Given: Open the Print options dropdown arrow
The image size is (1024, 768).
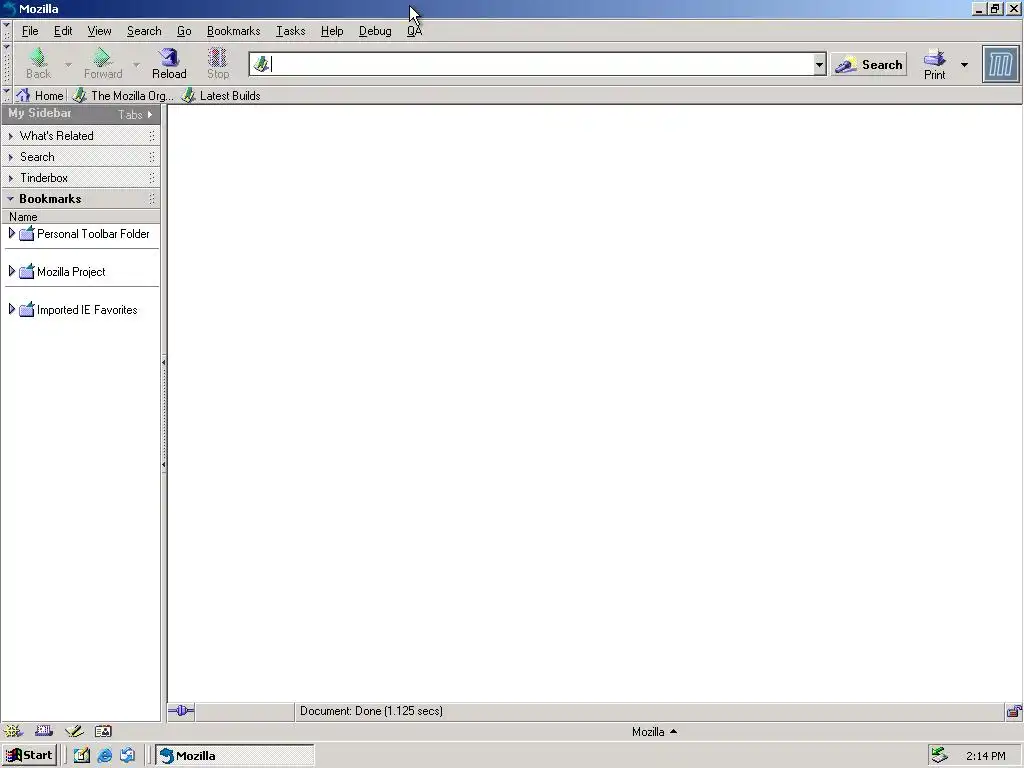Looking at the screenshot, I should (x=964, y=64).
